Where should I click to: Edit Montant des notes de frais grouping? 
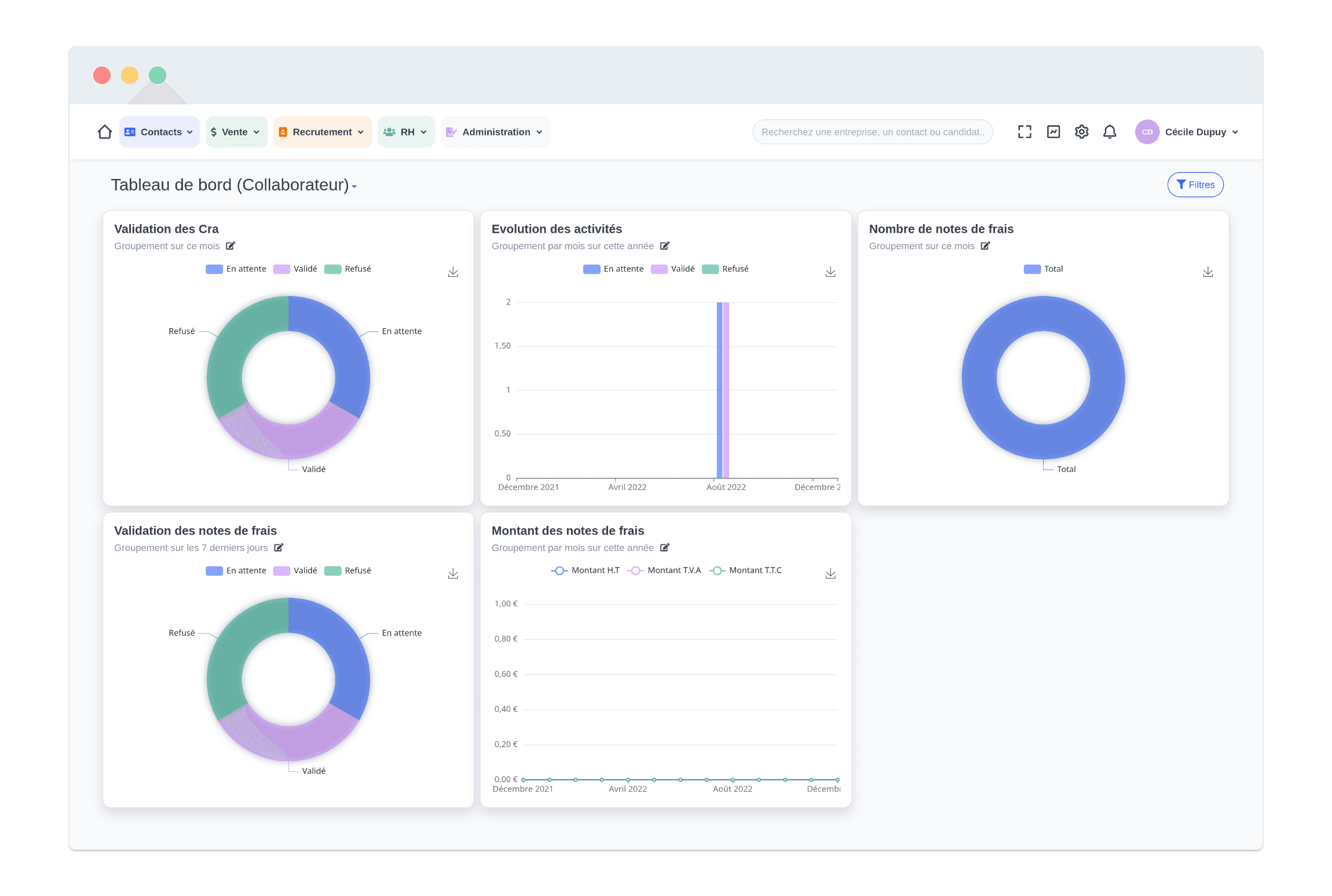(665, 548)
